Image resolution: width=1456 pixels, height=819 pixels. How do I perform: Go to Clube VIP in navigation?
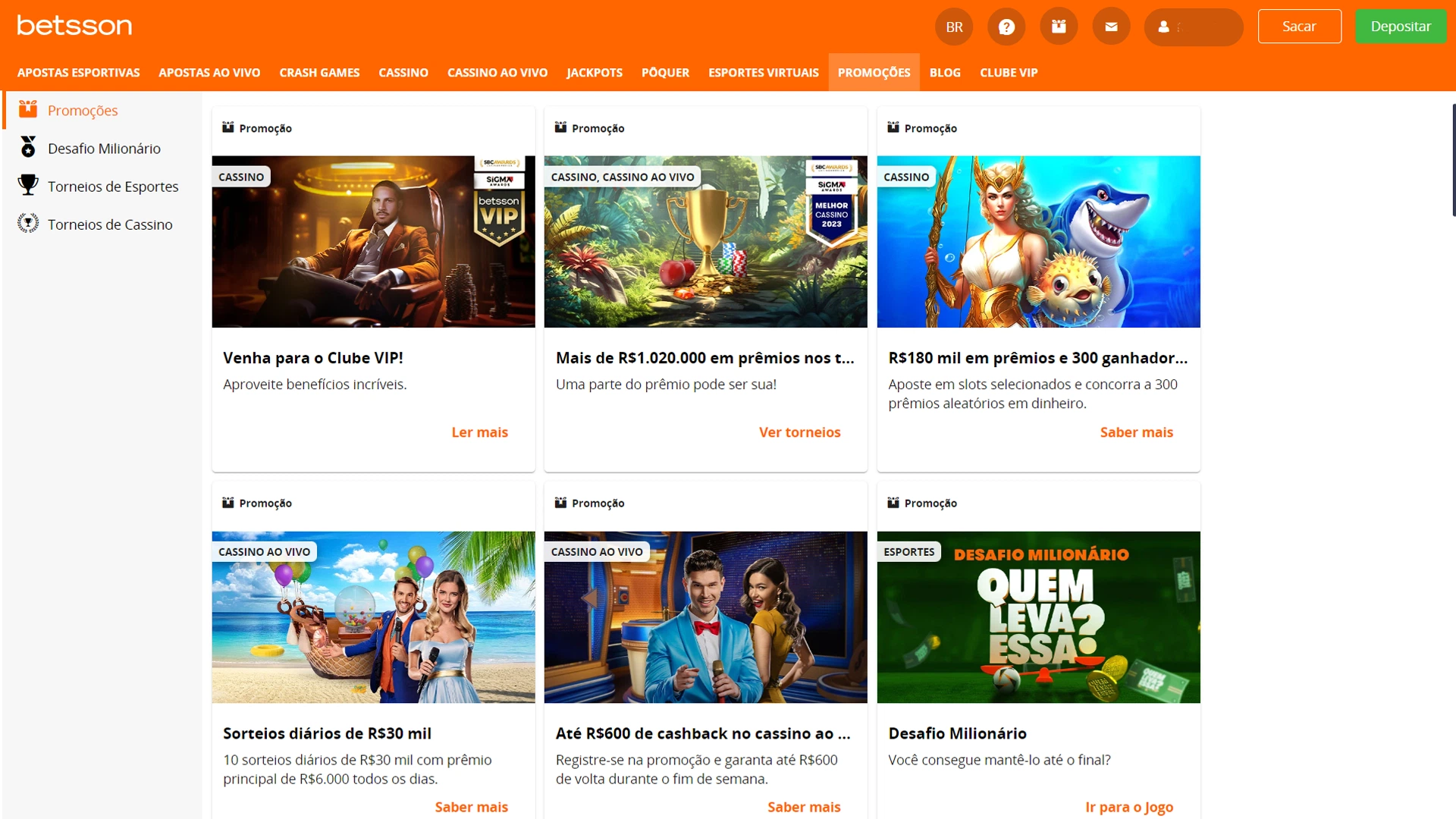(x=1009, y=73)
